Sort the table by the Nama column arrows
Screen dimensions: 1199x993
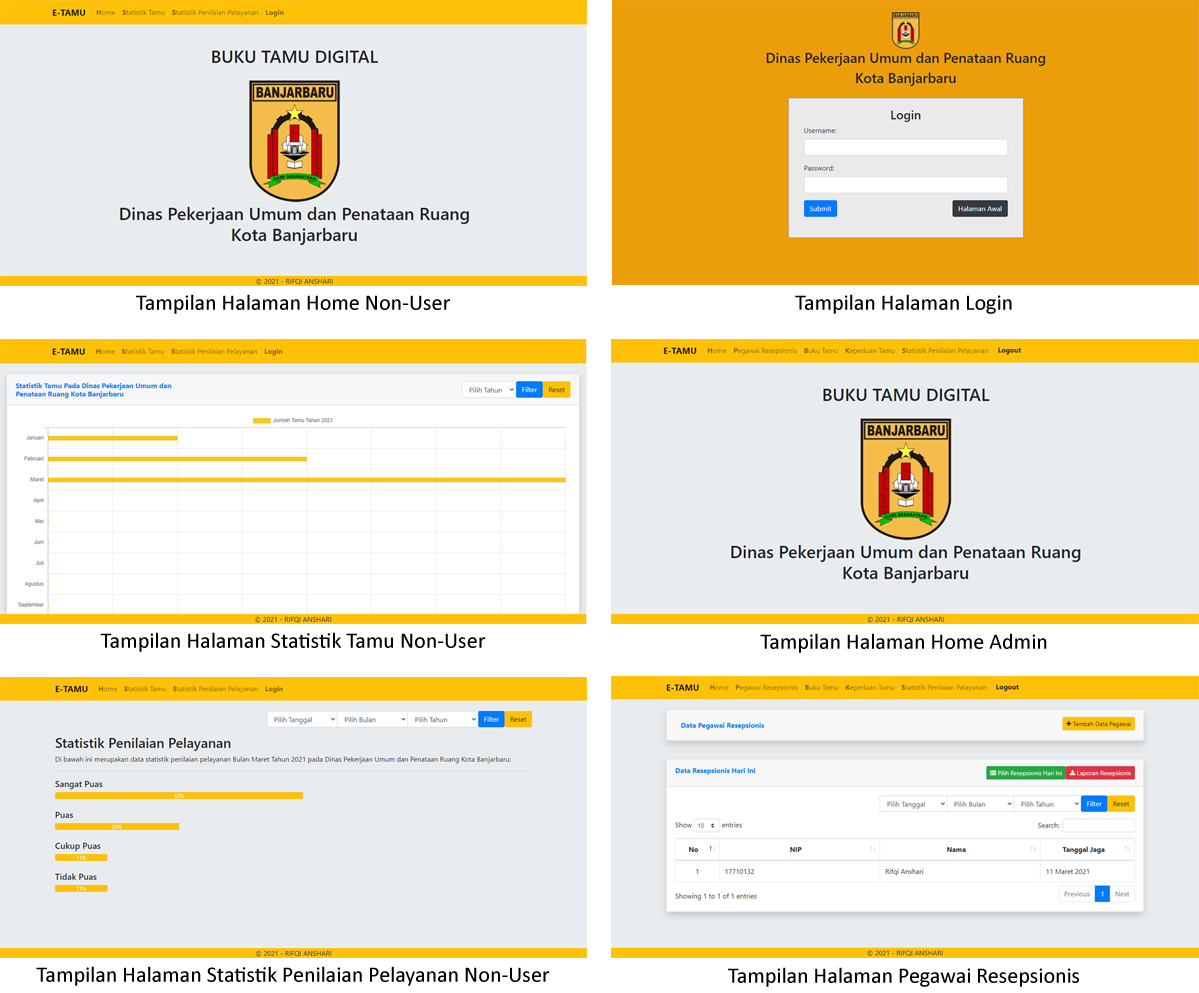tap(1033, 849)
